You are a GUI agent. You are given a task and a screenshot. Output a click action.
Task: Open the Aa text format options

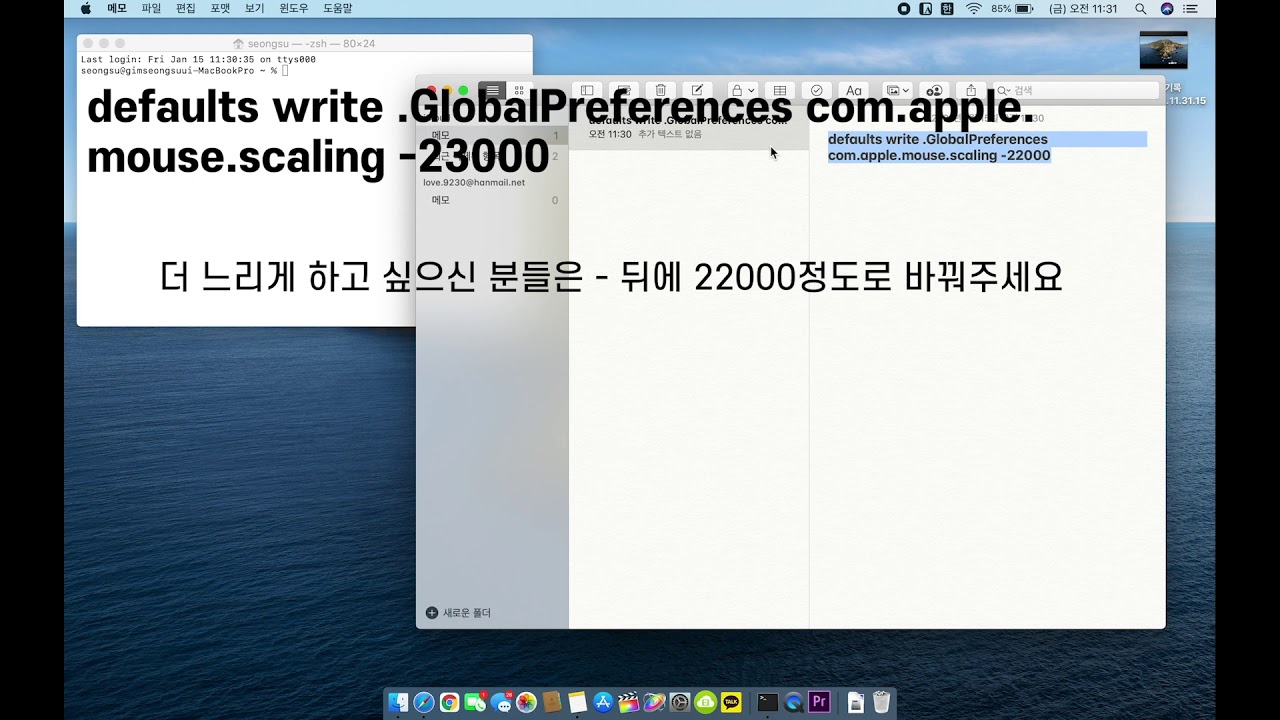point(853,91)
